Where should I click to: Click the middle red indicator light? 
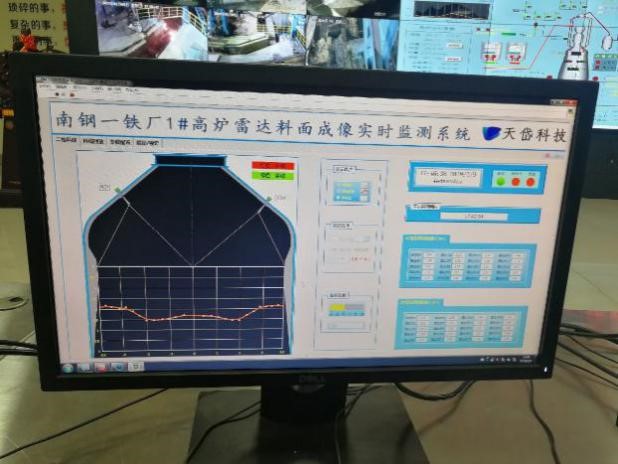[x=516, y=181]
